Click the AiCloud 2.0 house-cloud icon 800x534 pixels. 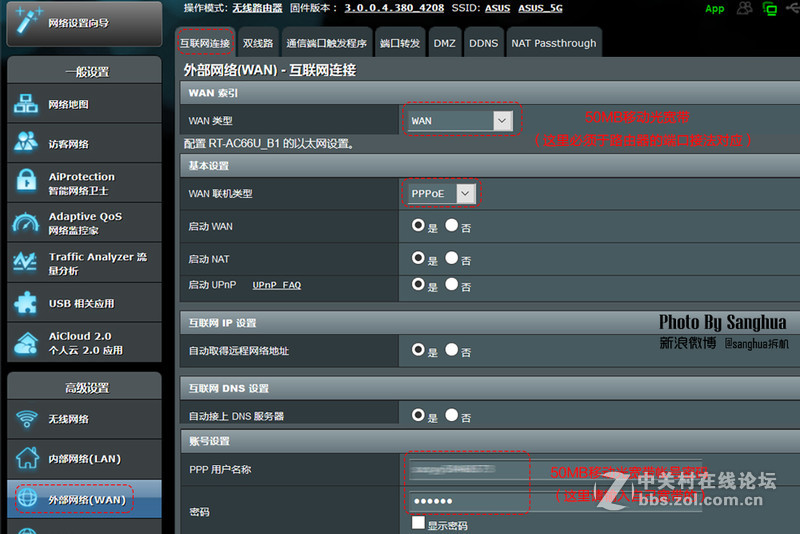click(26, 343)
